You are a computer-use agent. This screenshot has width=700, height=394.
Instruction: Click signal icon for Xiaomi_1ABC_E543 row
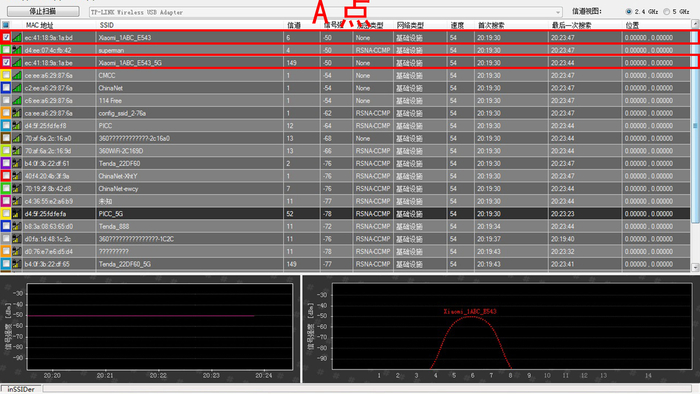point(17,37)
